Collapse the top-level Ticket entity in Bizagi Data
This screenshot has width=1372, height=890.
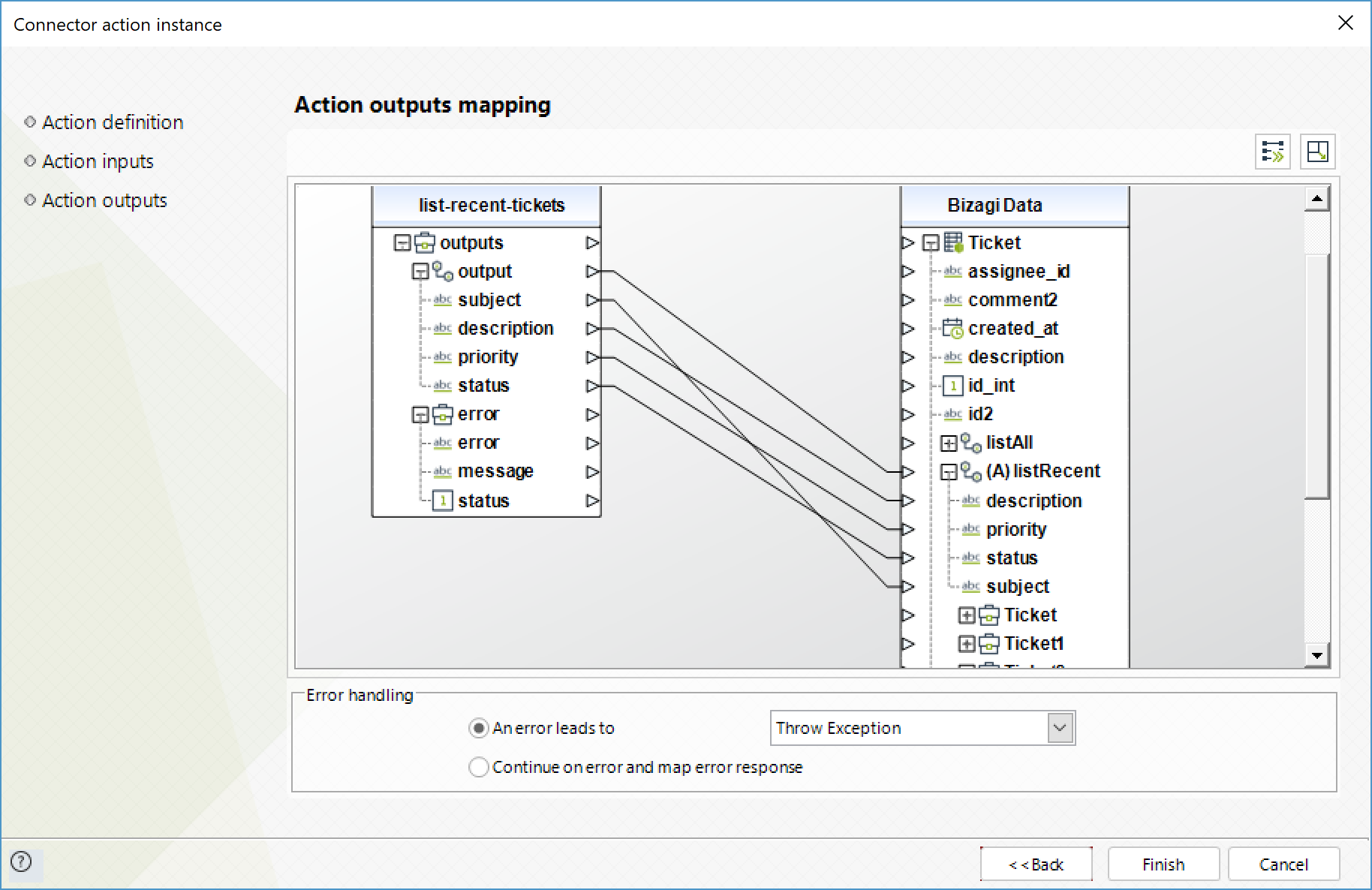931,243
